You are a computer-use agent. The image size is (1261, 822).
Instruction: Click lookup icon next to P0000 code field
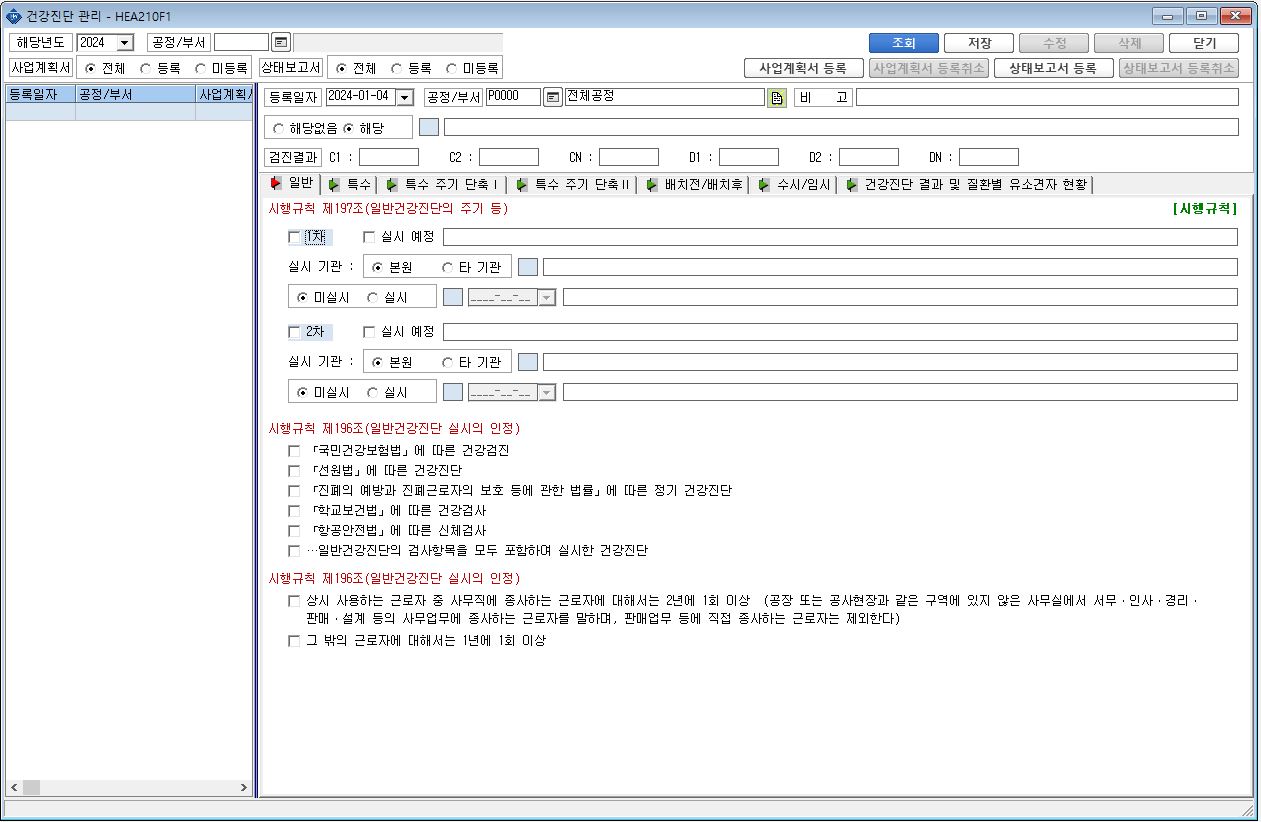coord(553,97)
